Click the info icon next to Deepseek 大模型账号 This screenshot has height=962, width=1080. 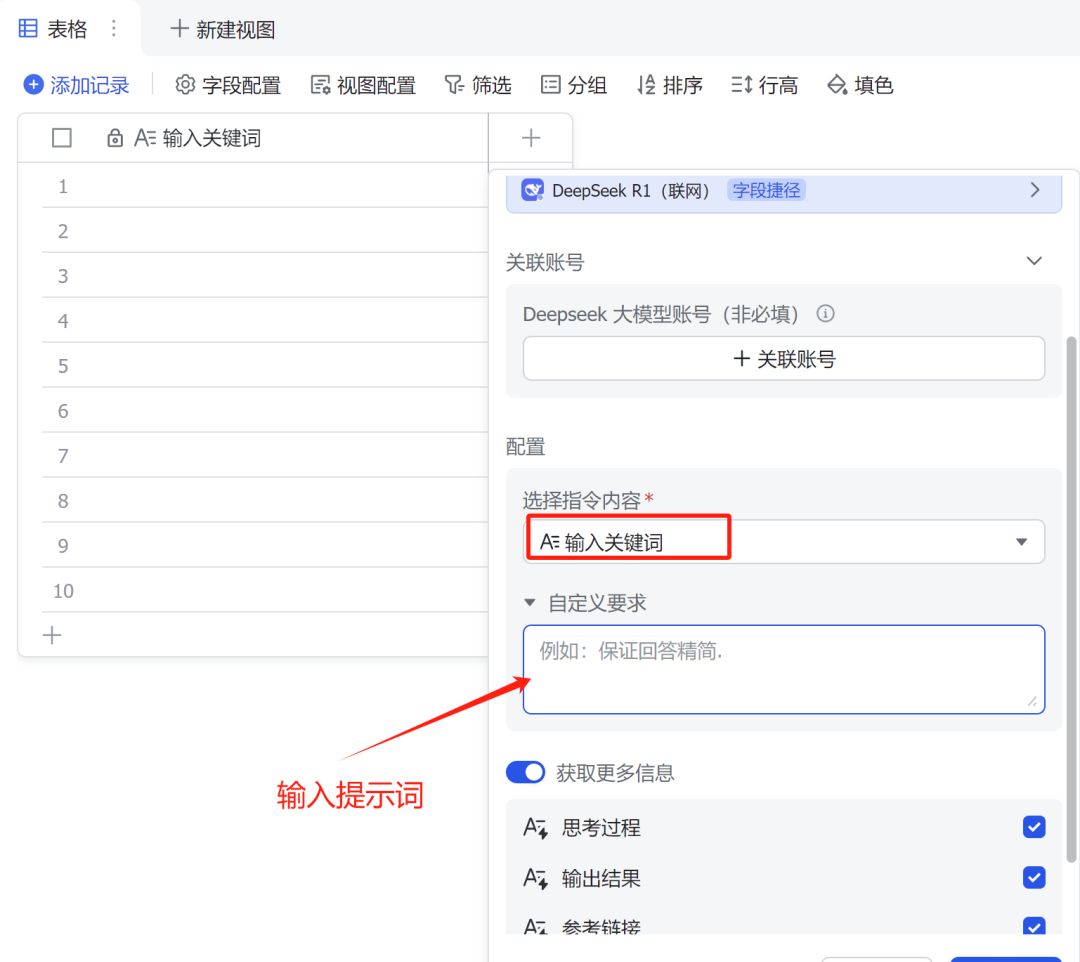825,314
